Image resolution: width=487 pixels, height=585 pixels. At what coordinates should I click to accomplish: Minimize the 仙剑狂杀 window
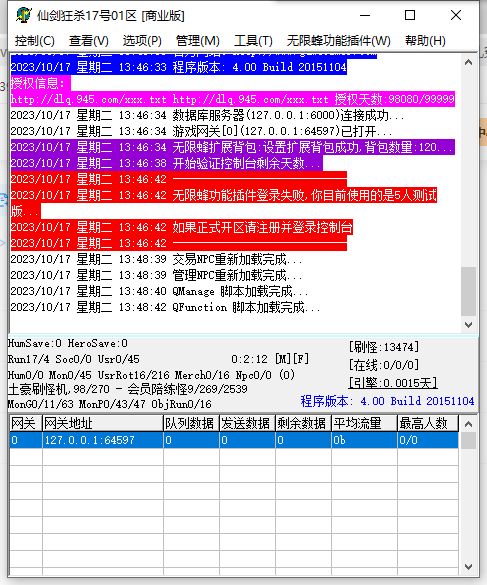365,15
